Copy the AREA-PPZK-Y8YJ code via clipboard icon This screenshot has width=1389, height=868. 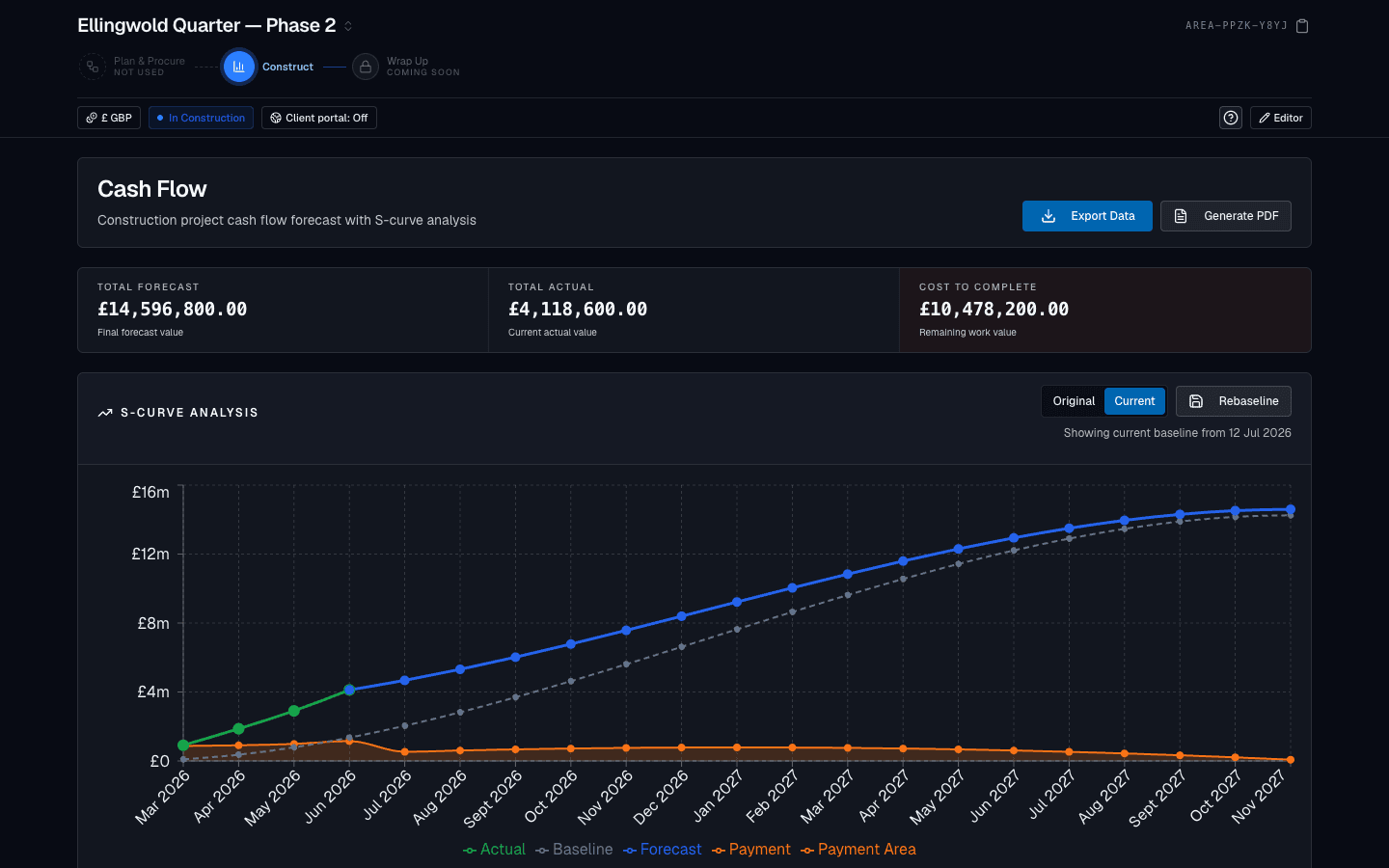point(1302,26)
